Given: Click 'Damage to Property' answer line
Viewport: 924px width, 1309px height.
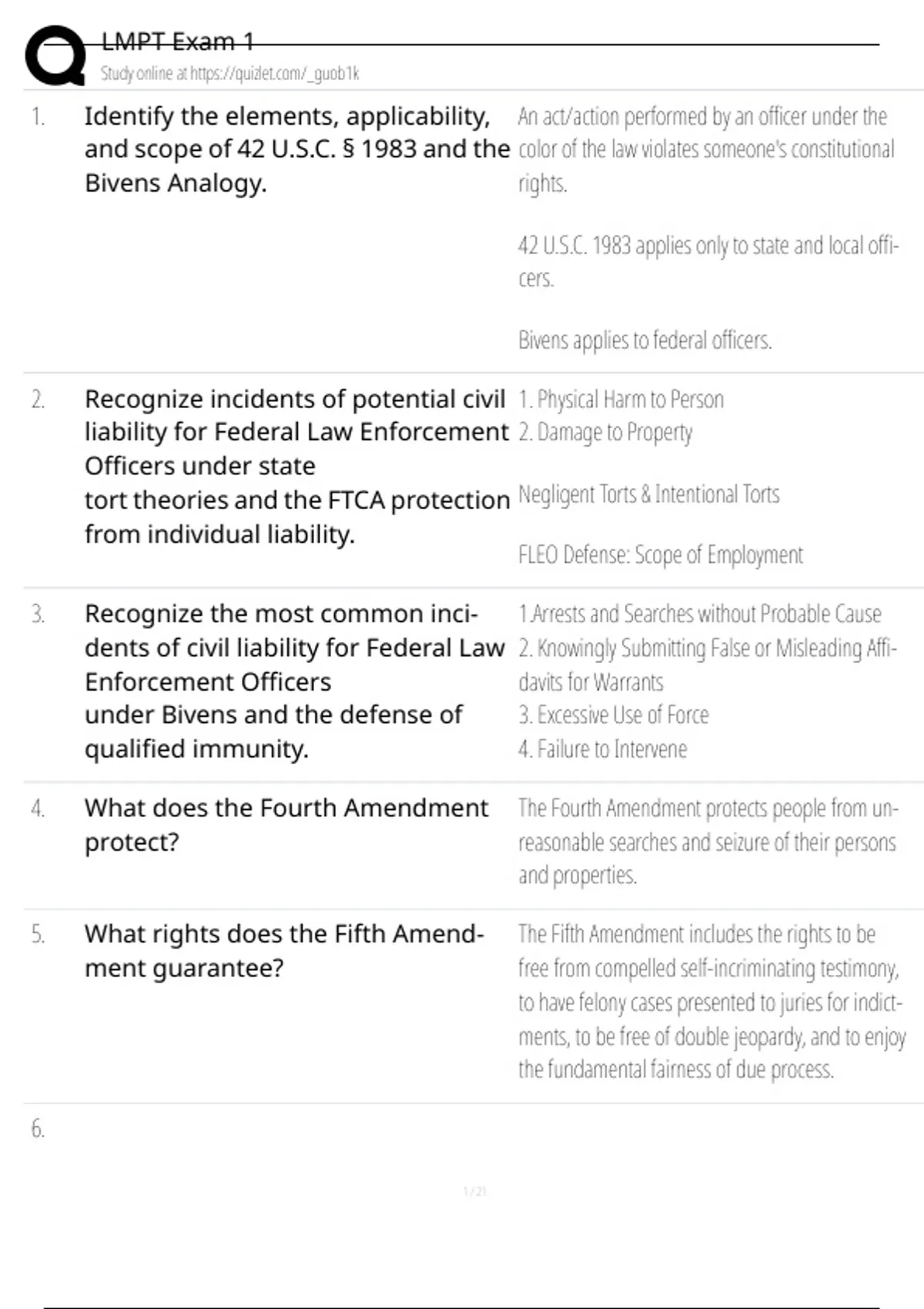Looking at the screenshot, I should (x=606, y=433).
